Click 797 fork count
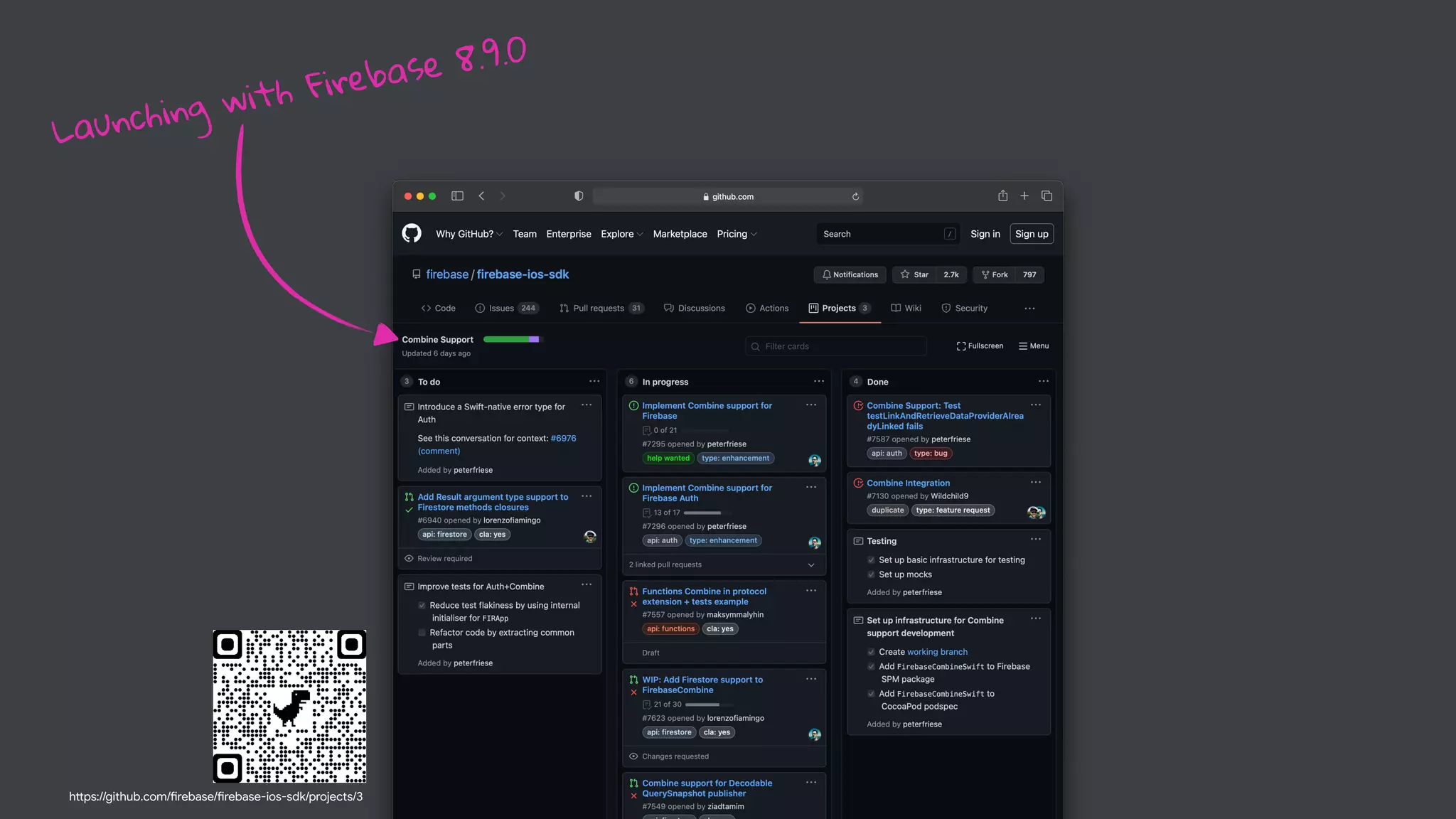Screen dimensions: 1456x819 (x=1029, y=274)
